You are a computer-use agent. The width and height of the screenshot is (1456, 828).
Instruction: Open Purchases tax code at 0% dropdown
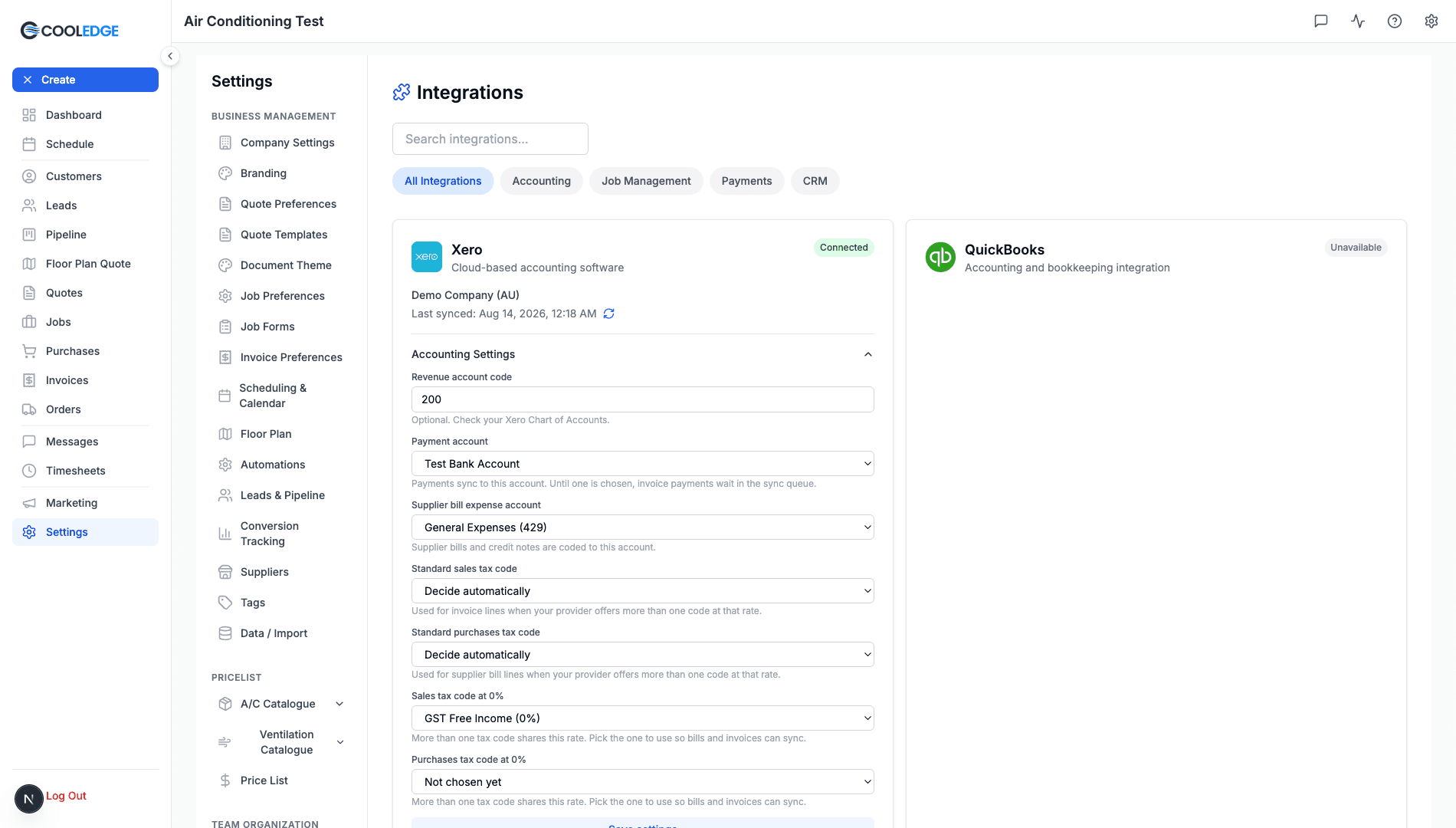click(642, 782)
